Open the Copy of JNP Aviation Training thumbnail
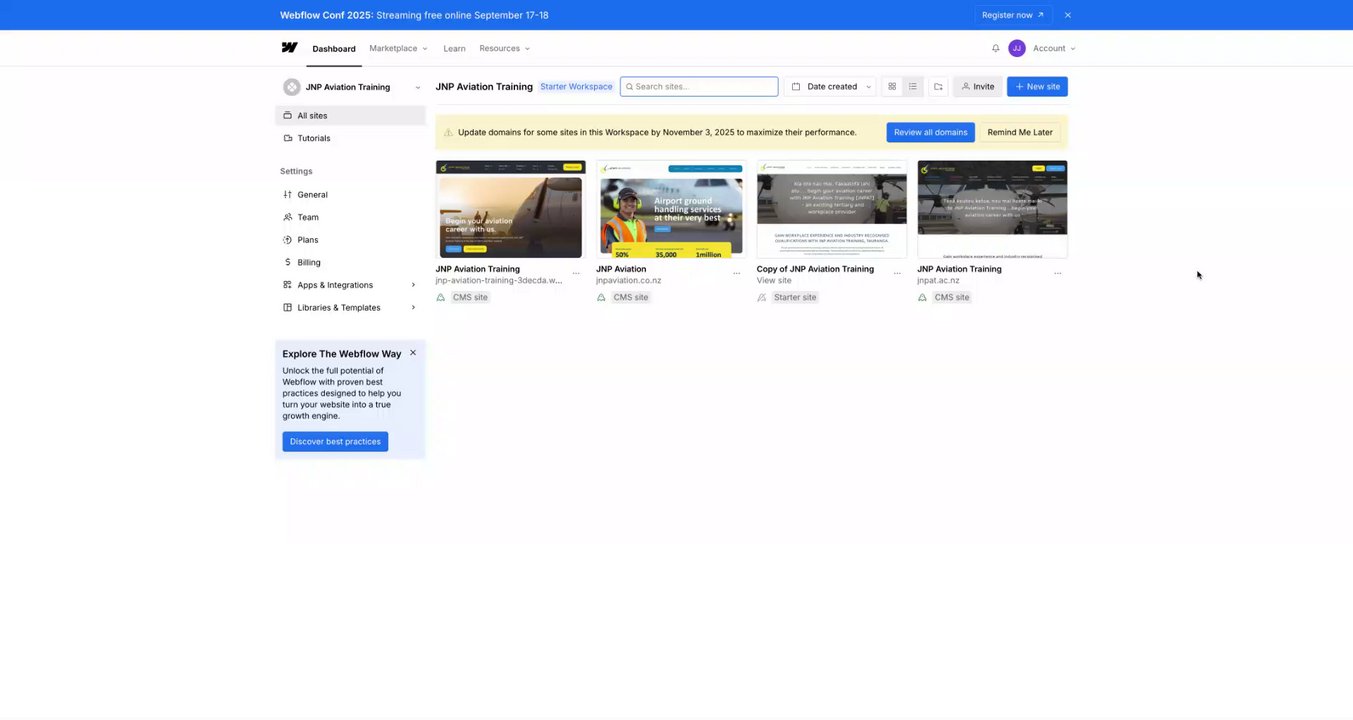This screenshot has width=1353, height=720. coord(832,209)
